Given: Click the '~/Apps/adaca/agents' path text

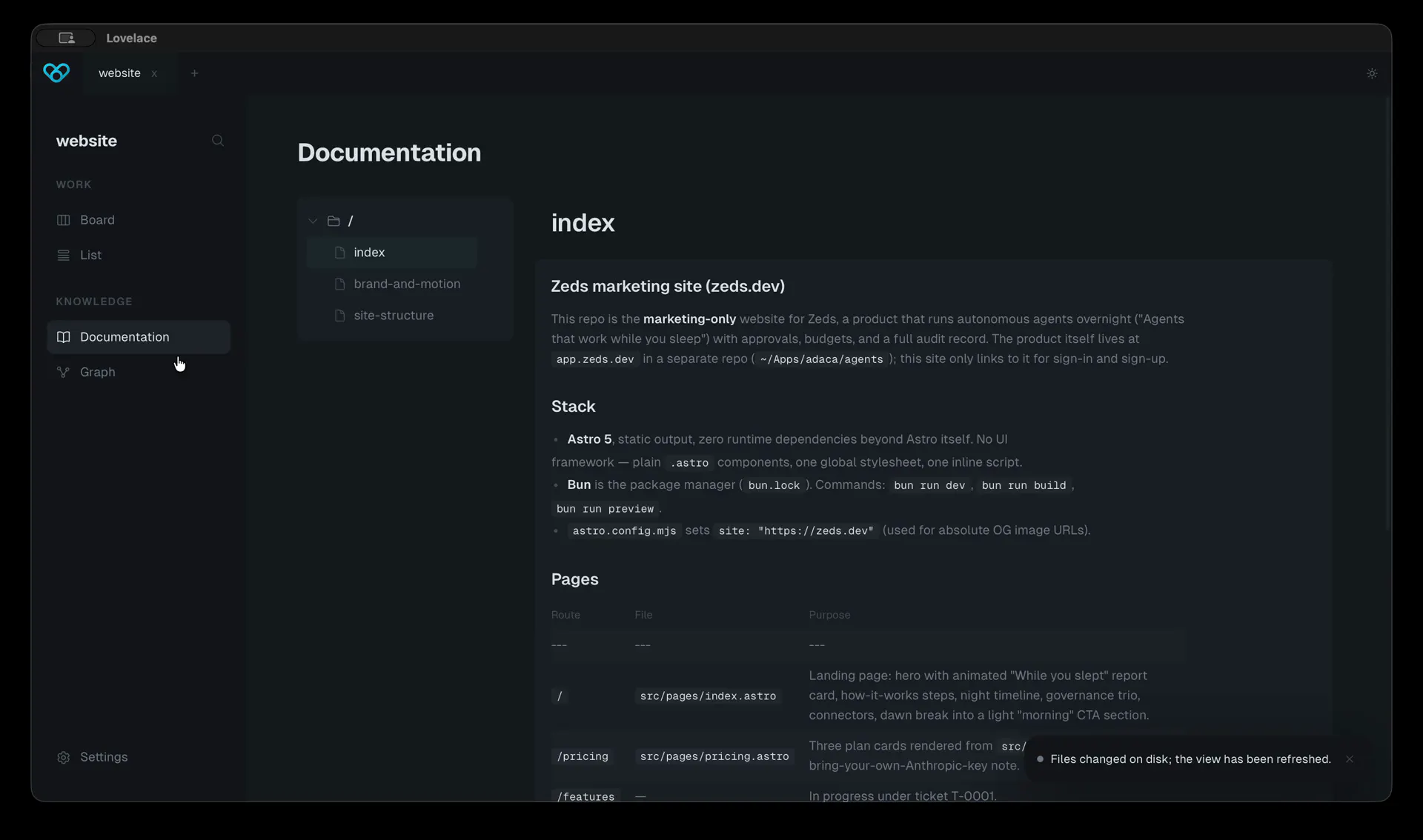Looking at the screenshot, I should pyautogui.click(x=821, y=359).
